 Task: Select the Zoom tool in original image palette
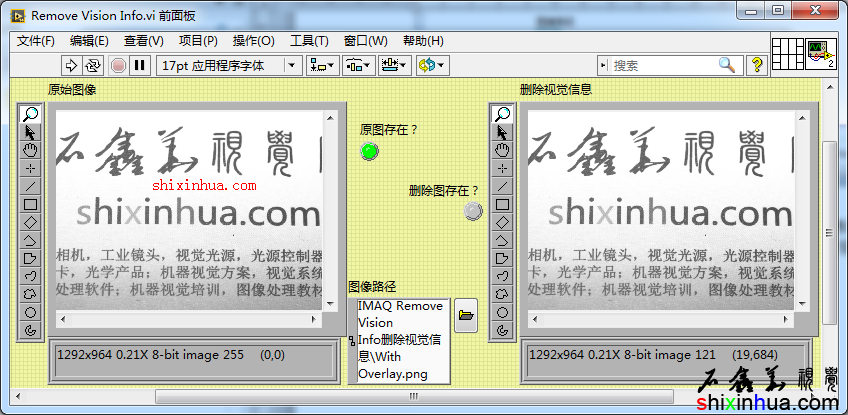tap(30, 114)
